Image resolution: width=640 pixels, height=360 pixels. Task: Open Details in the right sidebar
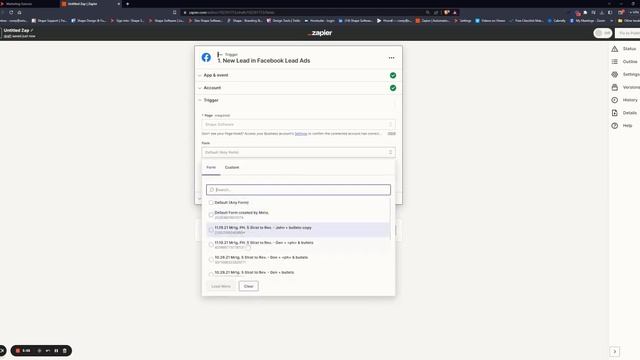[x=624, y=113]
